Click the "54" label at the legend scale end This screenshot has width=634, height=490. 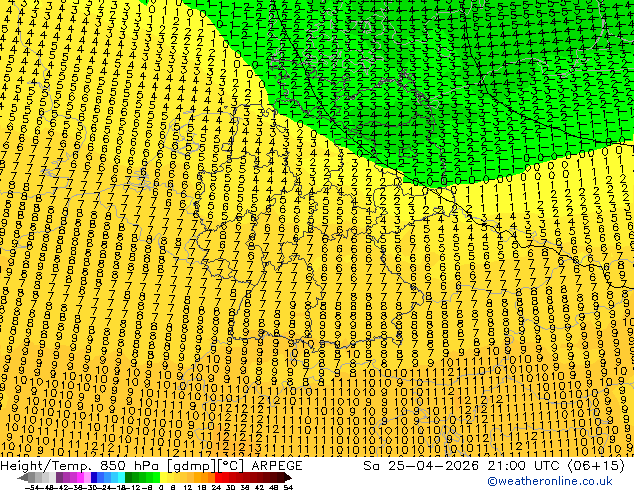pos(288,487)
